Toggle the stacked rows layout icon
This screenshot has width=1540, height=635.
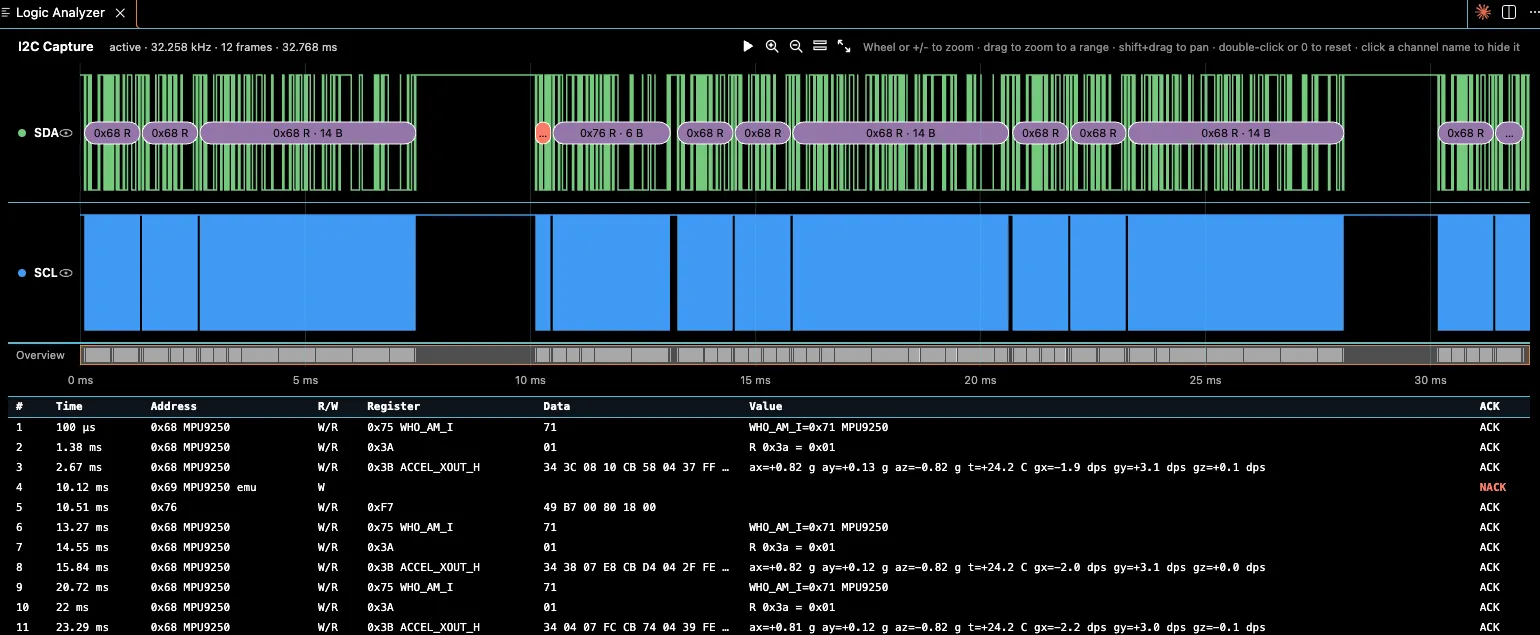click(x=820, y=46)
